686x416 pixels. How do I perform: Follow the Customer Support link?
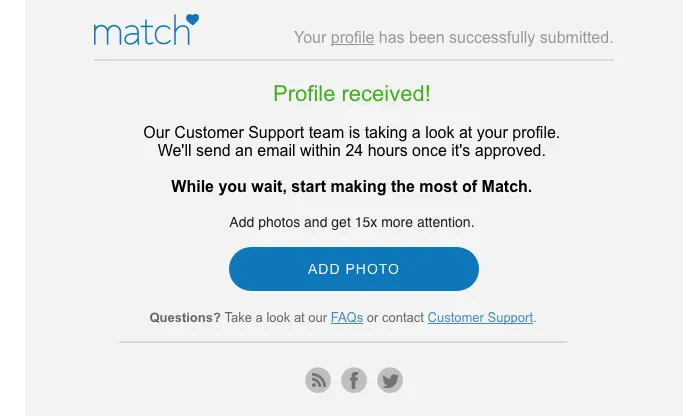click(x=480, y=318)
